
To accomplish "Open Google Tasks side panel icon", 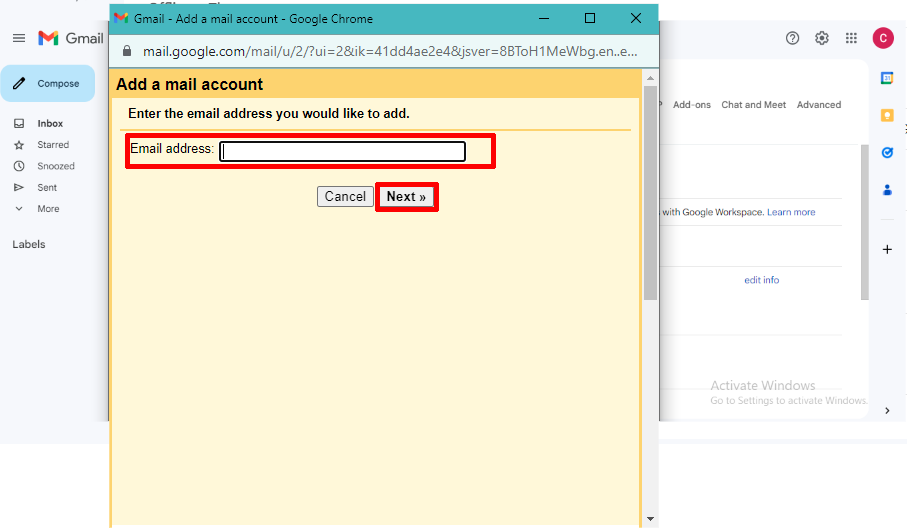I will click(887, 152).
